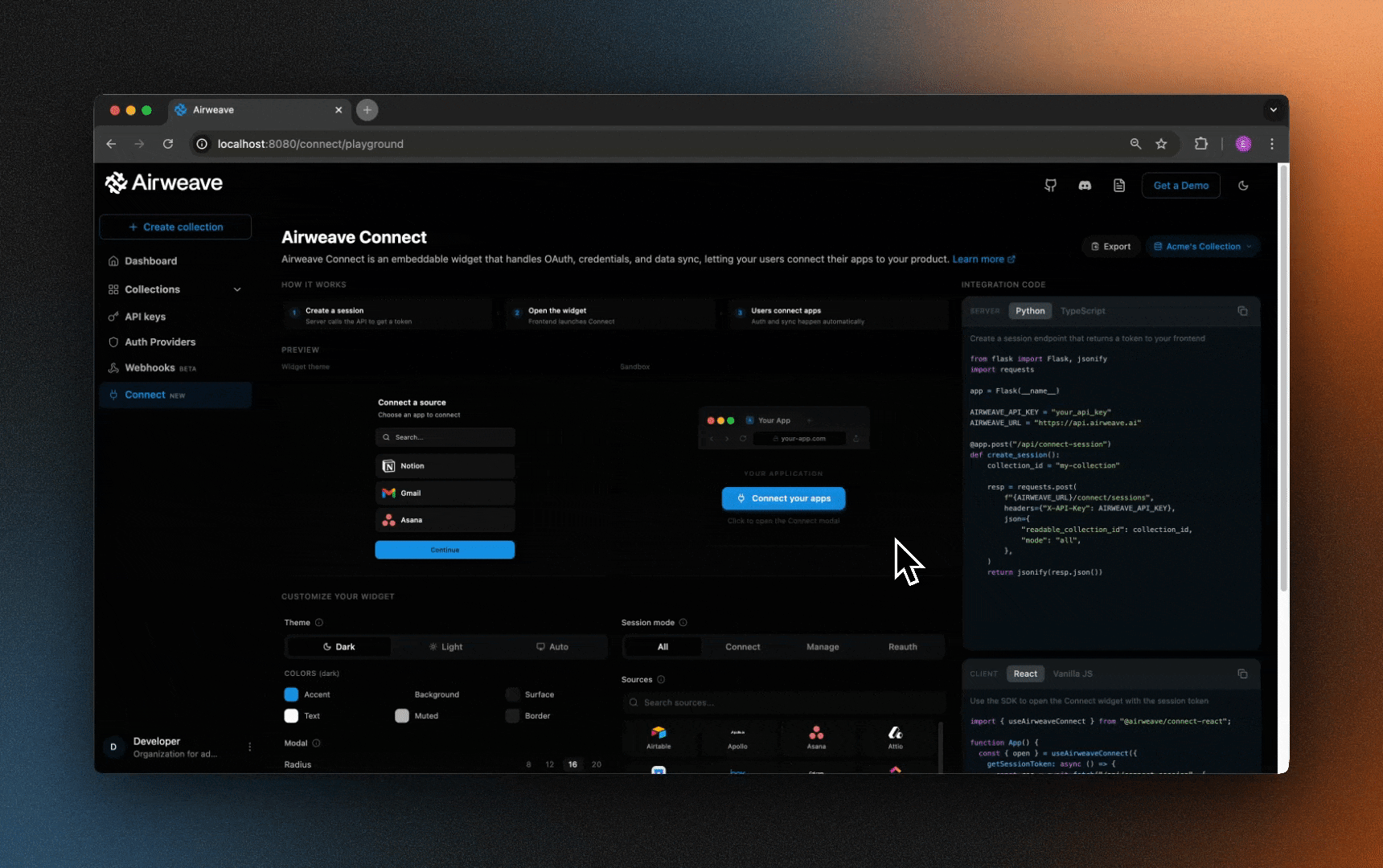Choose the Airtable source tile
Image resolution: width=1383 pixels, height=868 pixels.
[659, 738]
